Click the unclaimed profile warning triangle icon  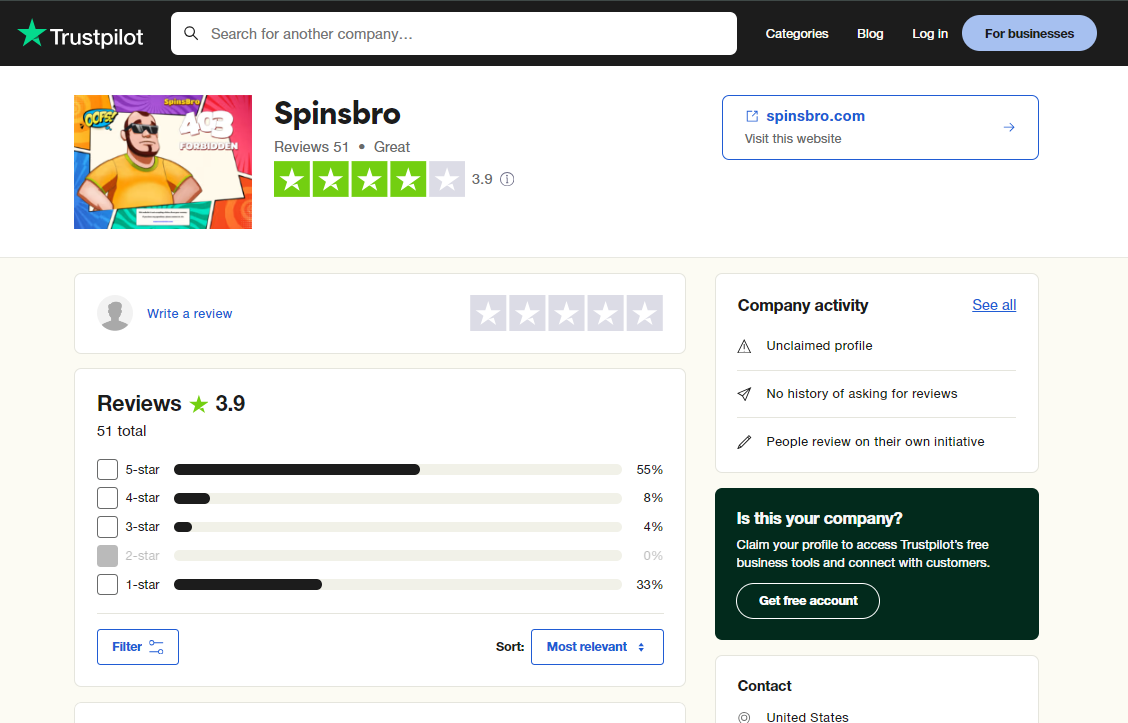click(x=744, y=345)
